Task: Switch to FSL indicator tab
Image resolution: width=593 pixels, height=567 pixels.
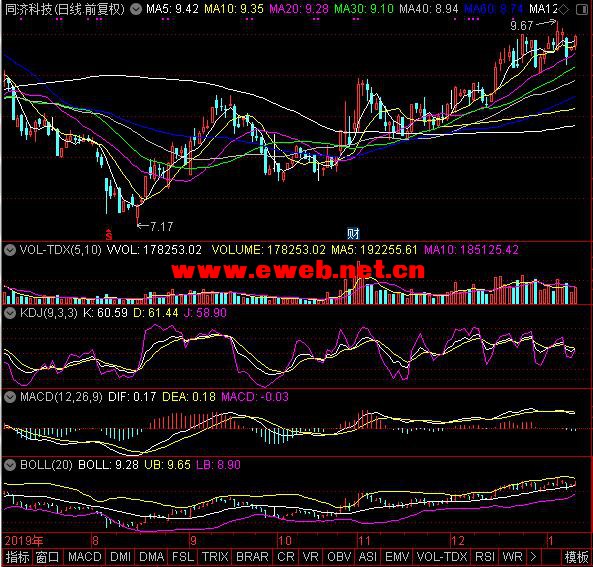Action: [183, 557]
